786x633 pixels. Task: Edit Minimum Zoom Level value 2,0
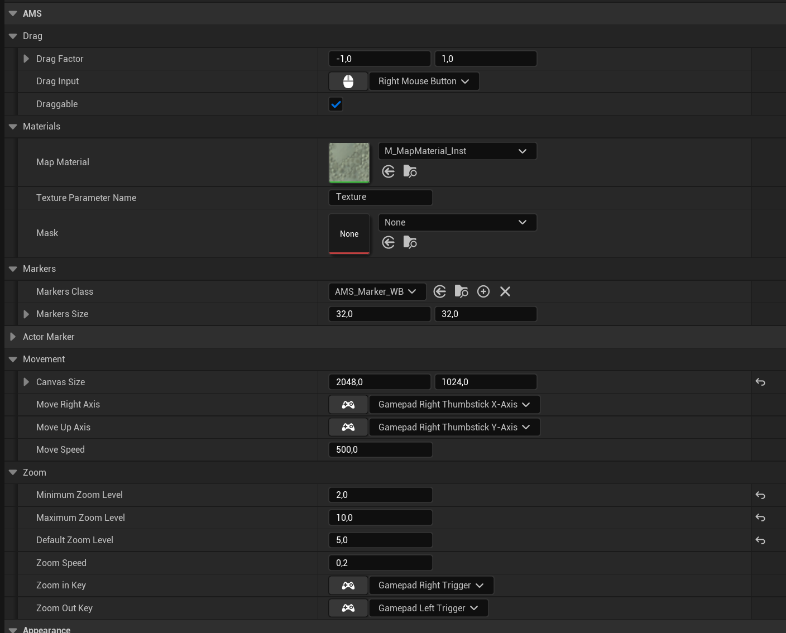pyautogui.click(x=380, y=495)
